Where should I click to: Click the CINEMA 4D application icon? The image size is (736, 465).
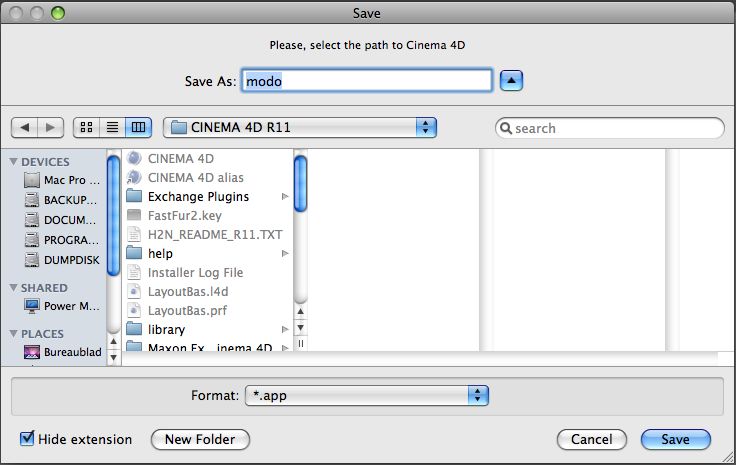[x=134, y=159]
